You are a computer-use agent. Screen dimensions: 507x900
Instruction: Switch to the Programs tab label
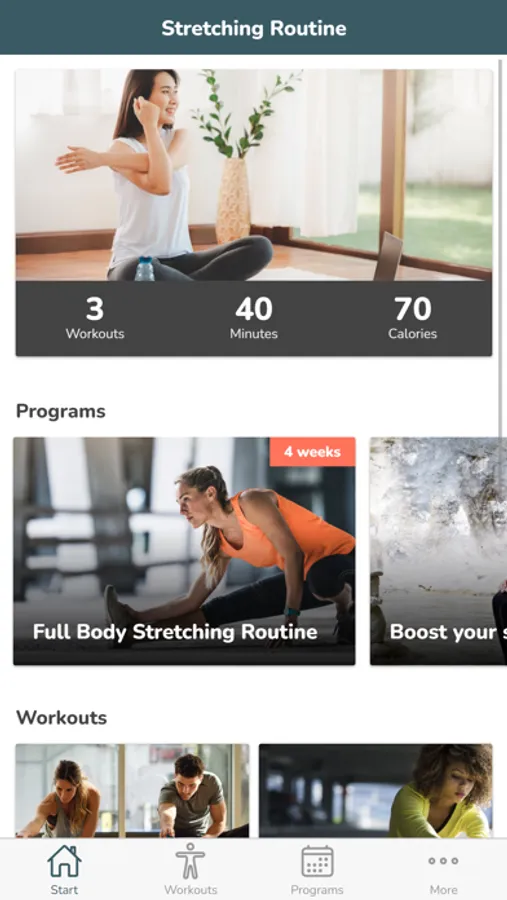tap(317, 890)
